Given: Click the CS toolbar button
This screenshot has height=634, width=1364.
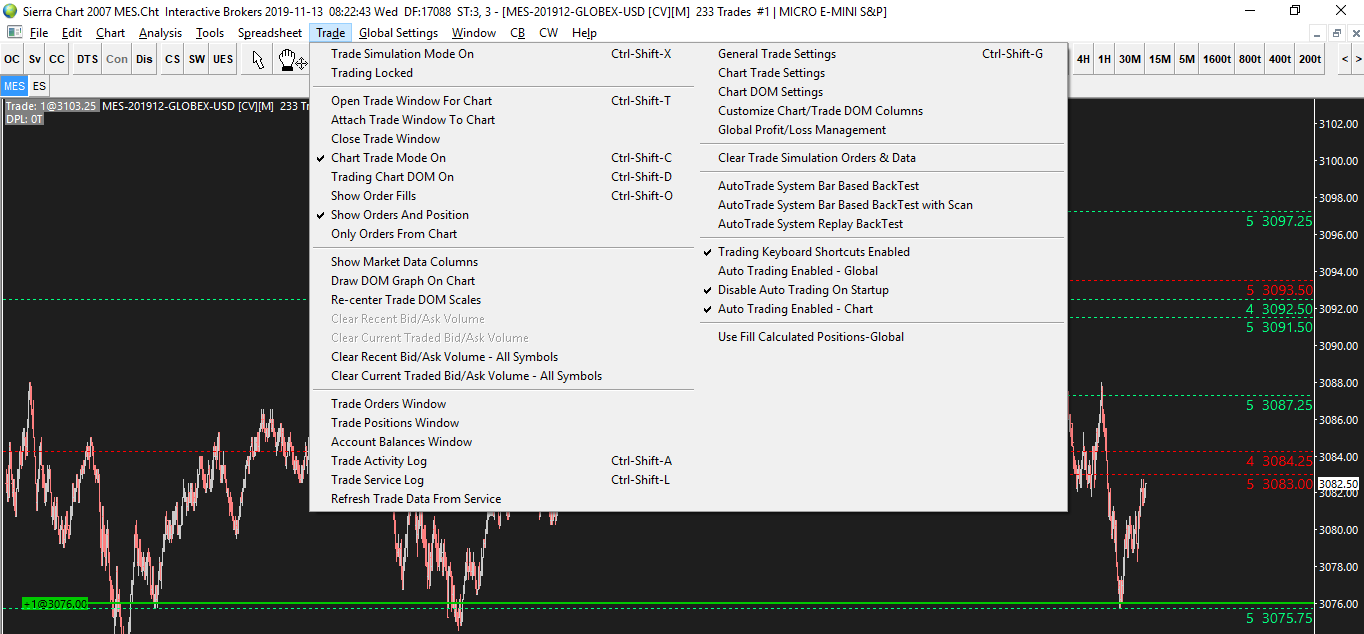Looking at the screenshot, I should (x=173, y=59).
